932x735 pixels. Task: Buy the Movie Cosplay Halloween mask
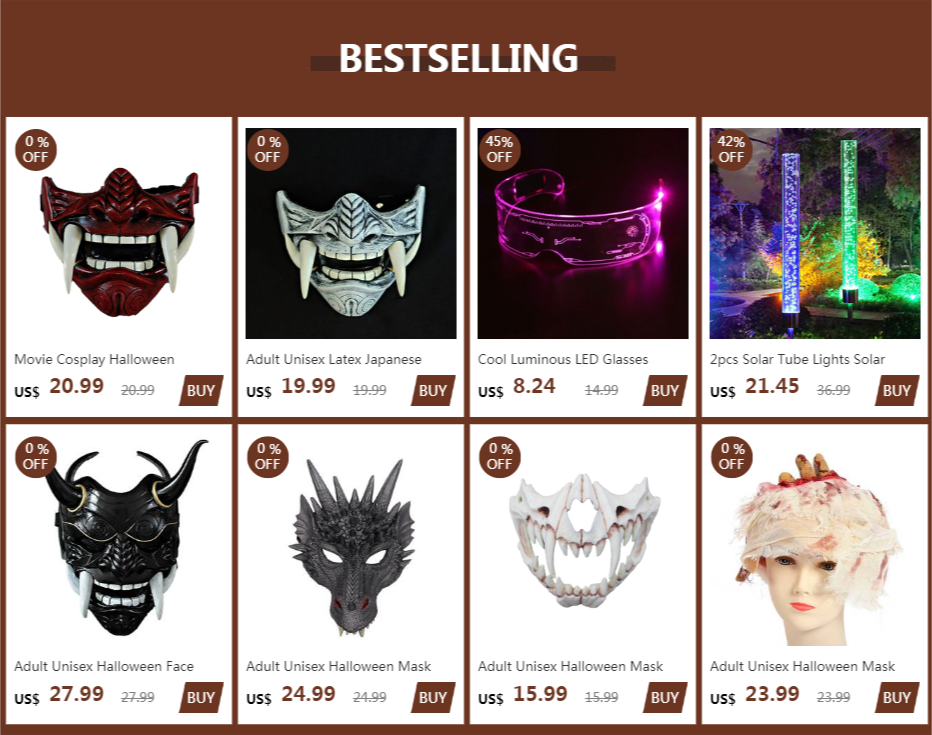[x=201, y=390]
